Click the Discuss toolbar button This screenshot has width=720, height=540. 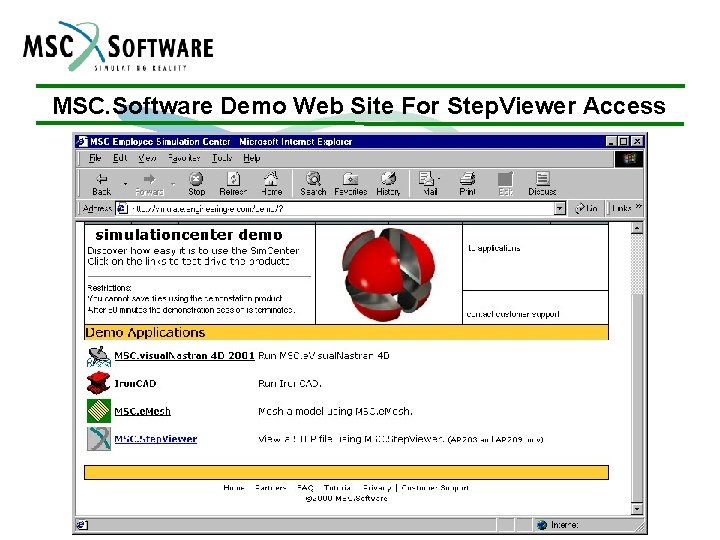coord(542,184)
